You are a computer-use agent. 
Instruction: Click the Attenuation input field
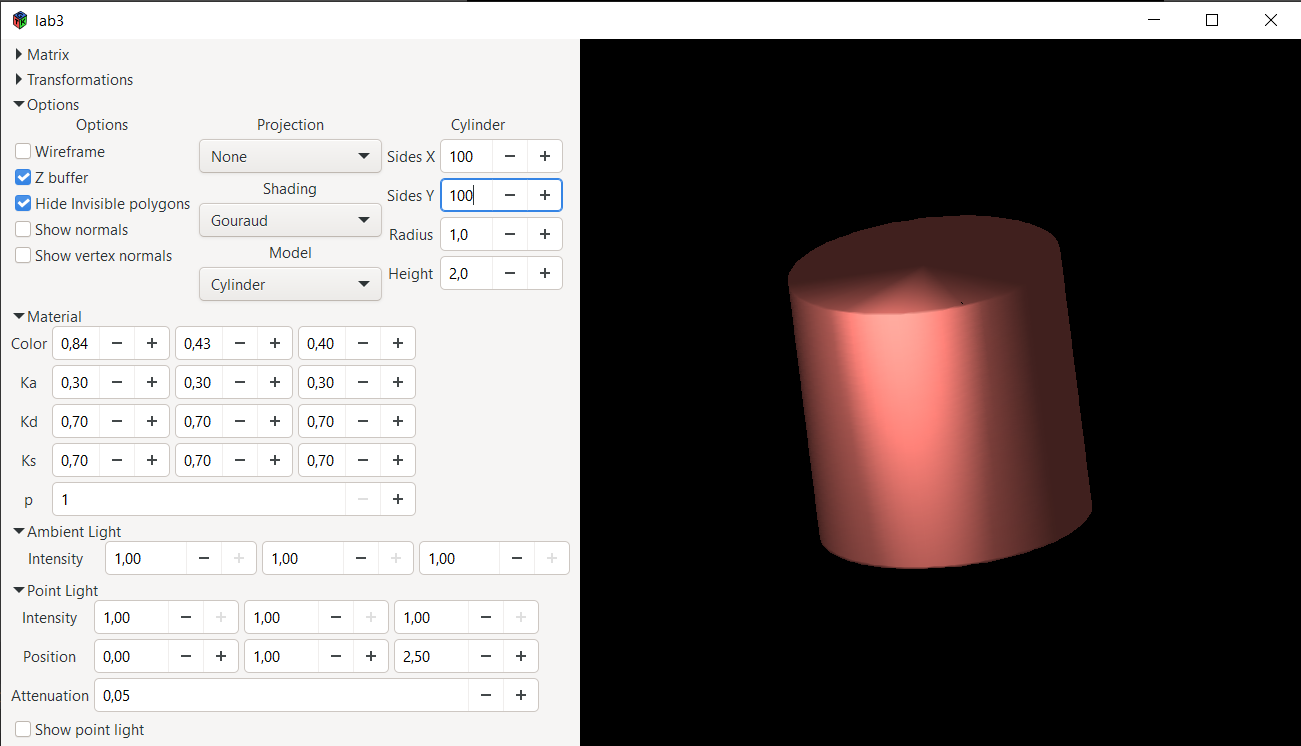281,695
